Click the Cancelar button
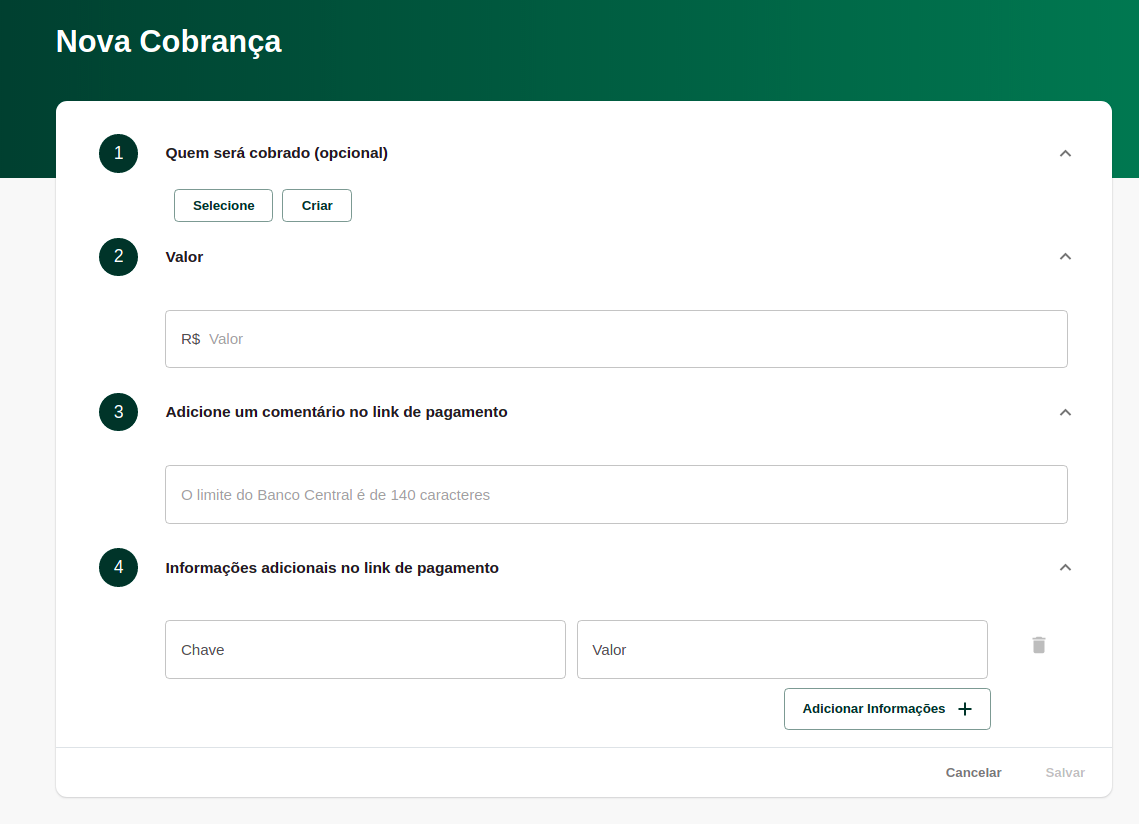 (973, 773)
